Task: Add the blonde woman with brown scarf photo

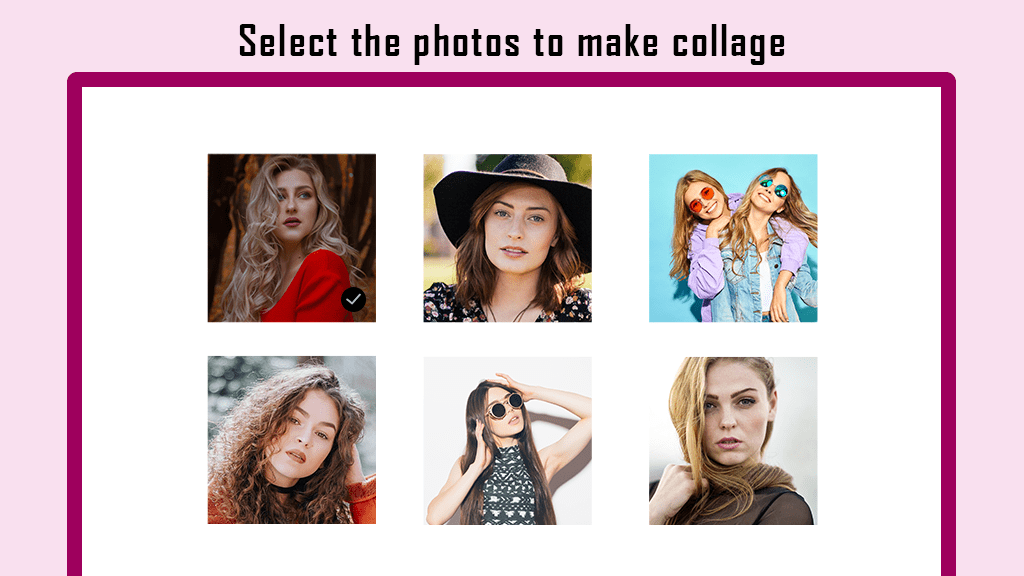Action: point(733,441)
